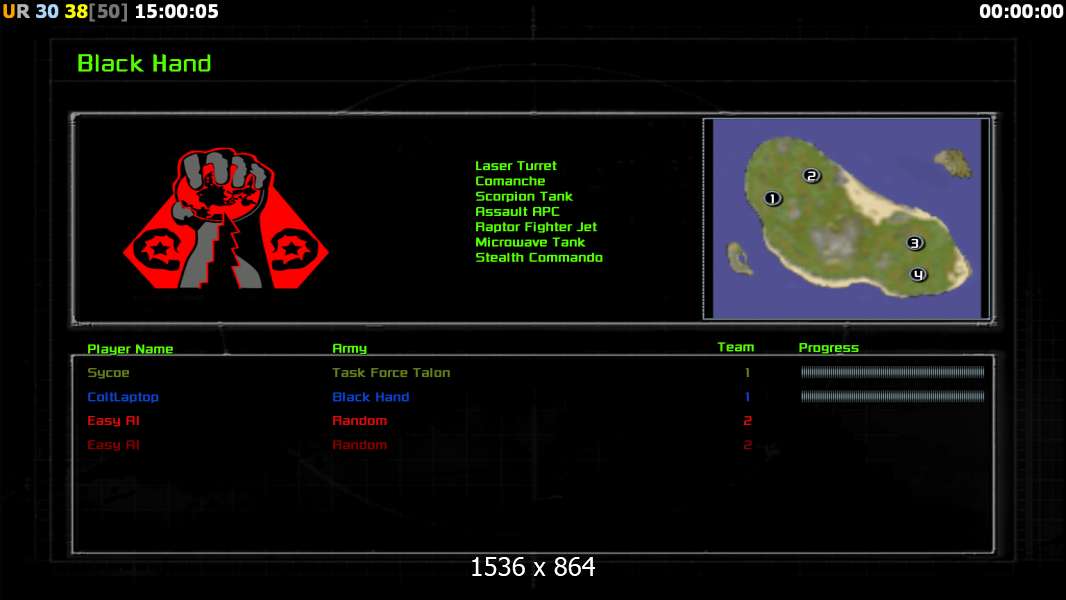Click the island minimap preview
1066x600 pixels.
point(846,218)
